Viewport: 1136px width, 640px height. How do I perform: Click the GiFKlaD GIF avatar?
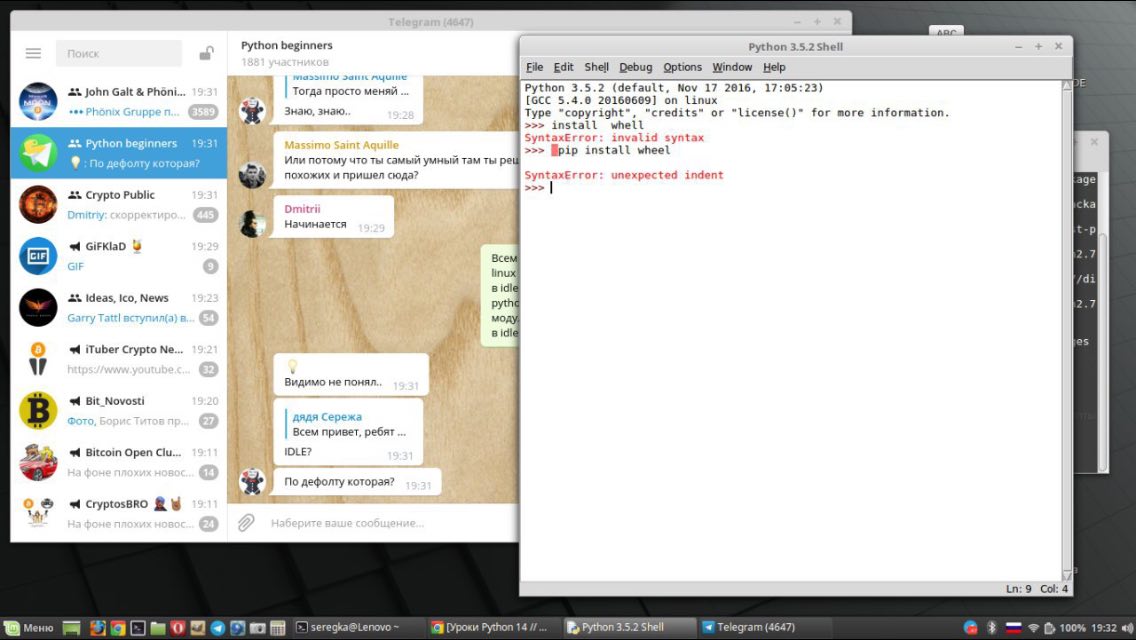tap(38, 256)
